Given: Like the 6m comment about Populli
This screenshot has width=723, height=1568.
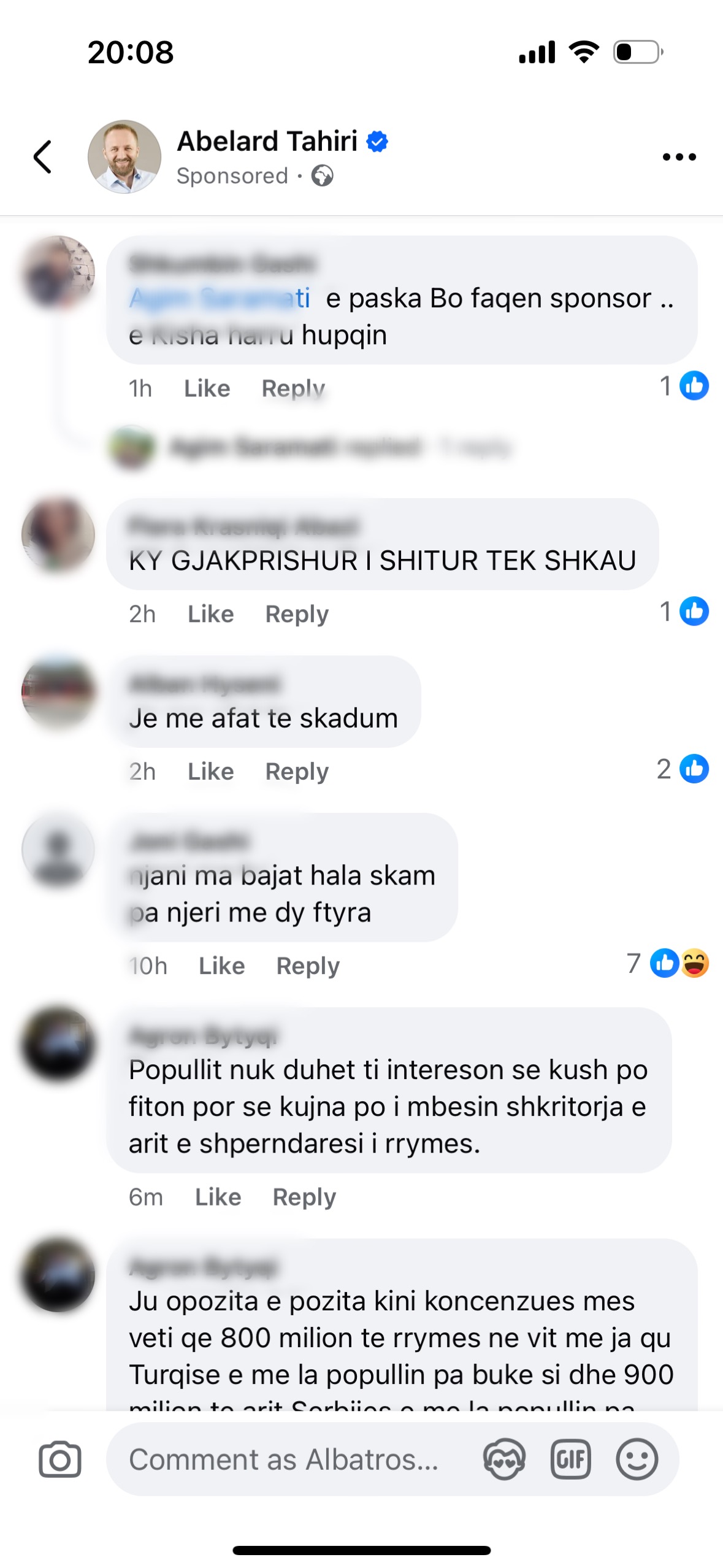Looking at the screenshot, I should click(218, 1196).
